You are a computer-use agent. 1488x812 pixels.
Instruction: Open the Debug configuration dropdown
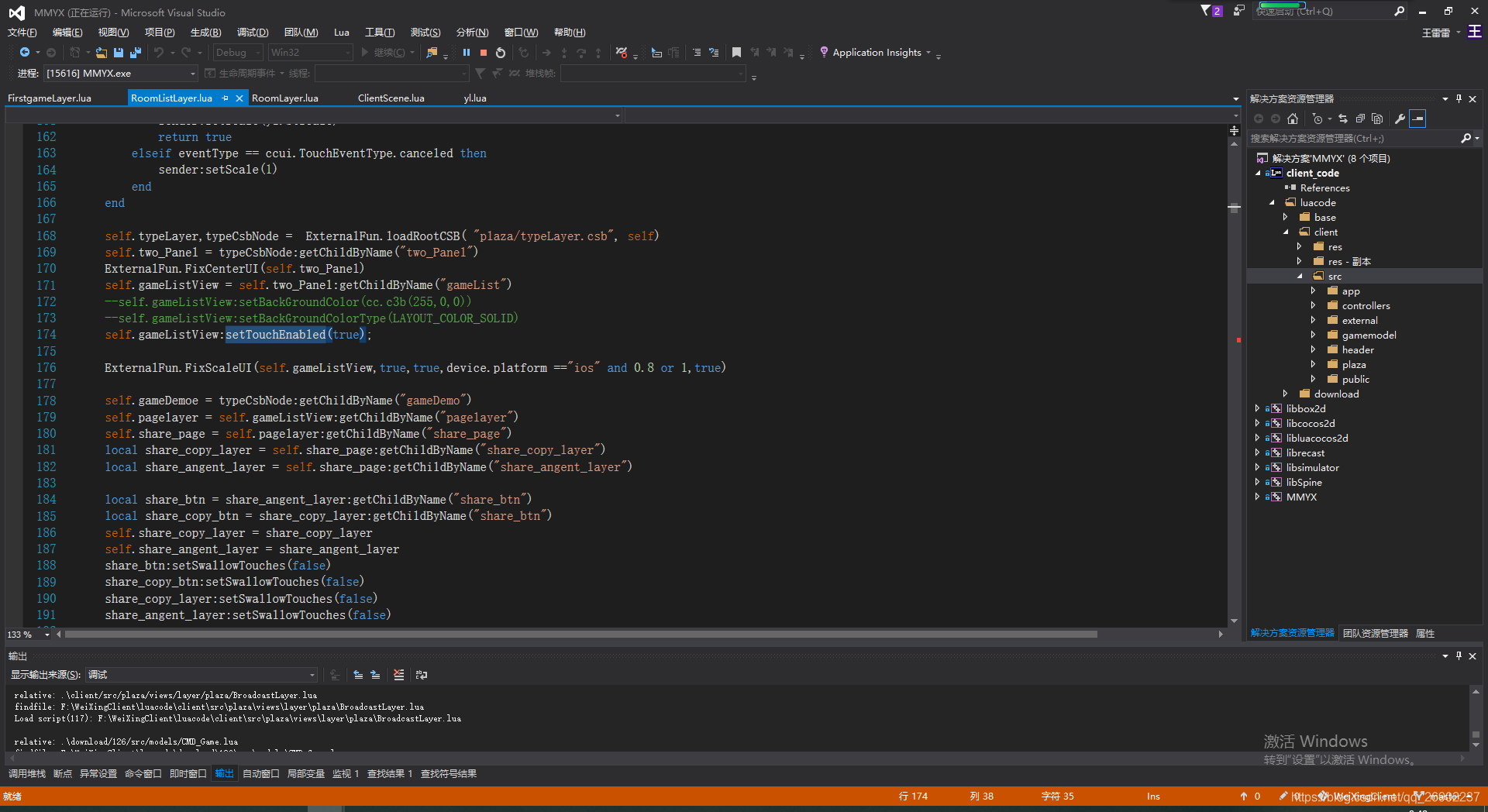238,53
